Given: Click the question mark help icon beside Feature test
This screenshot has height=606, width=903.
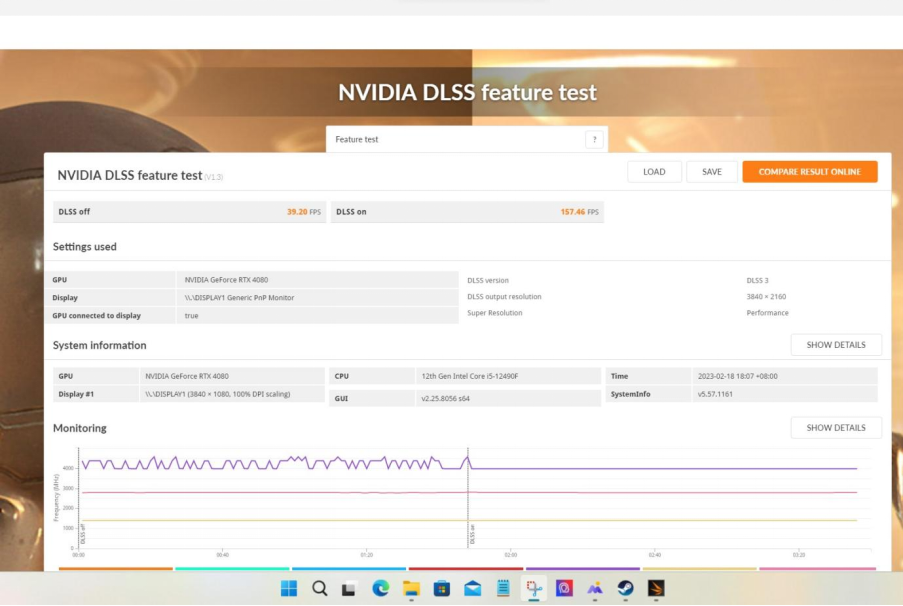Looking at the screenshot, I should coord(594,139).
